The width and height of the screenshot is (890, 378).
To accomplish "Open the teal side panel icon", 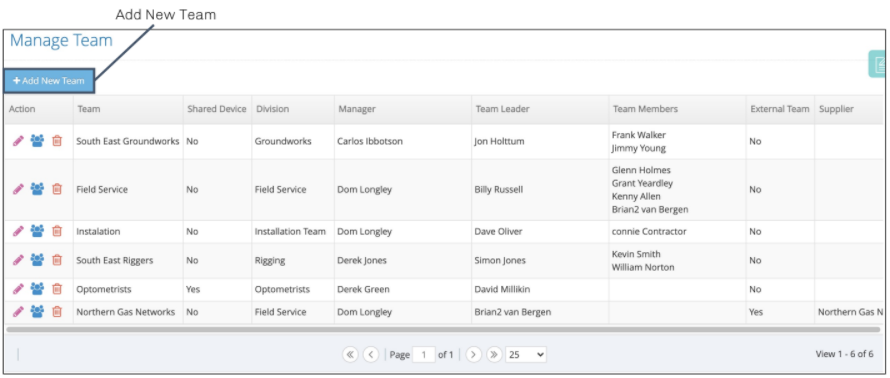I will pyautogui.click(x=878, y=64).
